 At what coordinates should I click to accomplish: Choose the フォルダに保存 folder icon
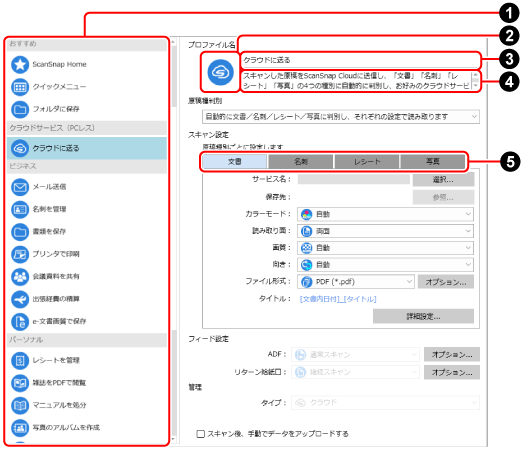20,109
